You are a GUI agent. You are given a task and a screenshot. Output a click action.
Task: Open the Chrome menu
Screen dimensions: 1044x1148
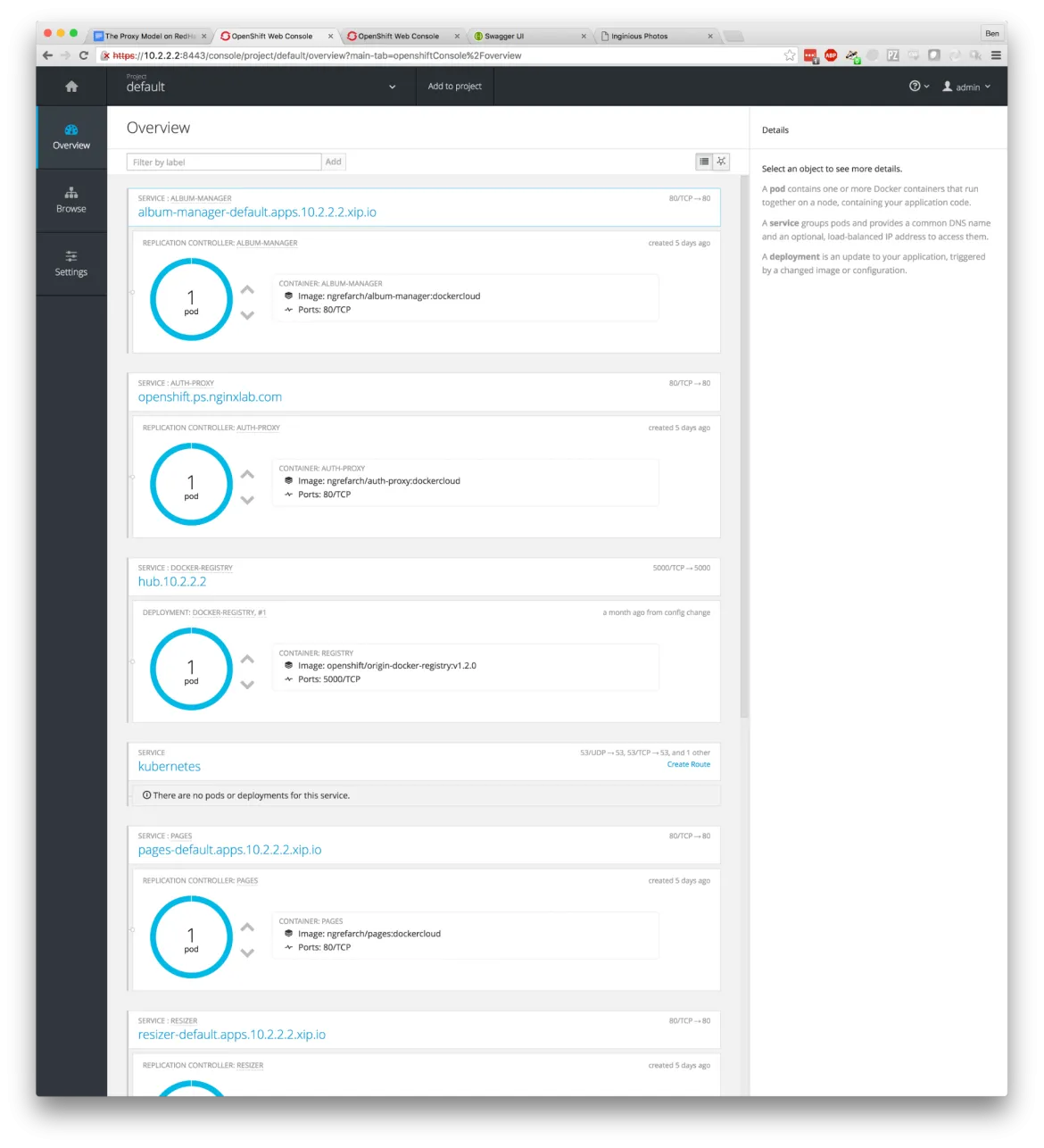(x=996, y=54)
